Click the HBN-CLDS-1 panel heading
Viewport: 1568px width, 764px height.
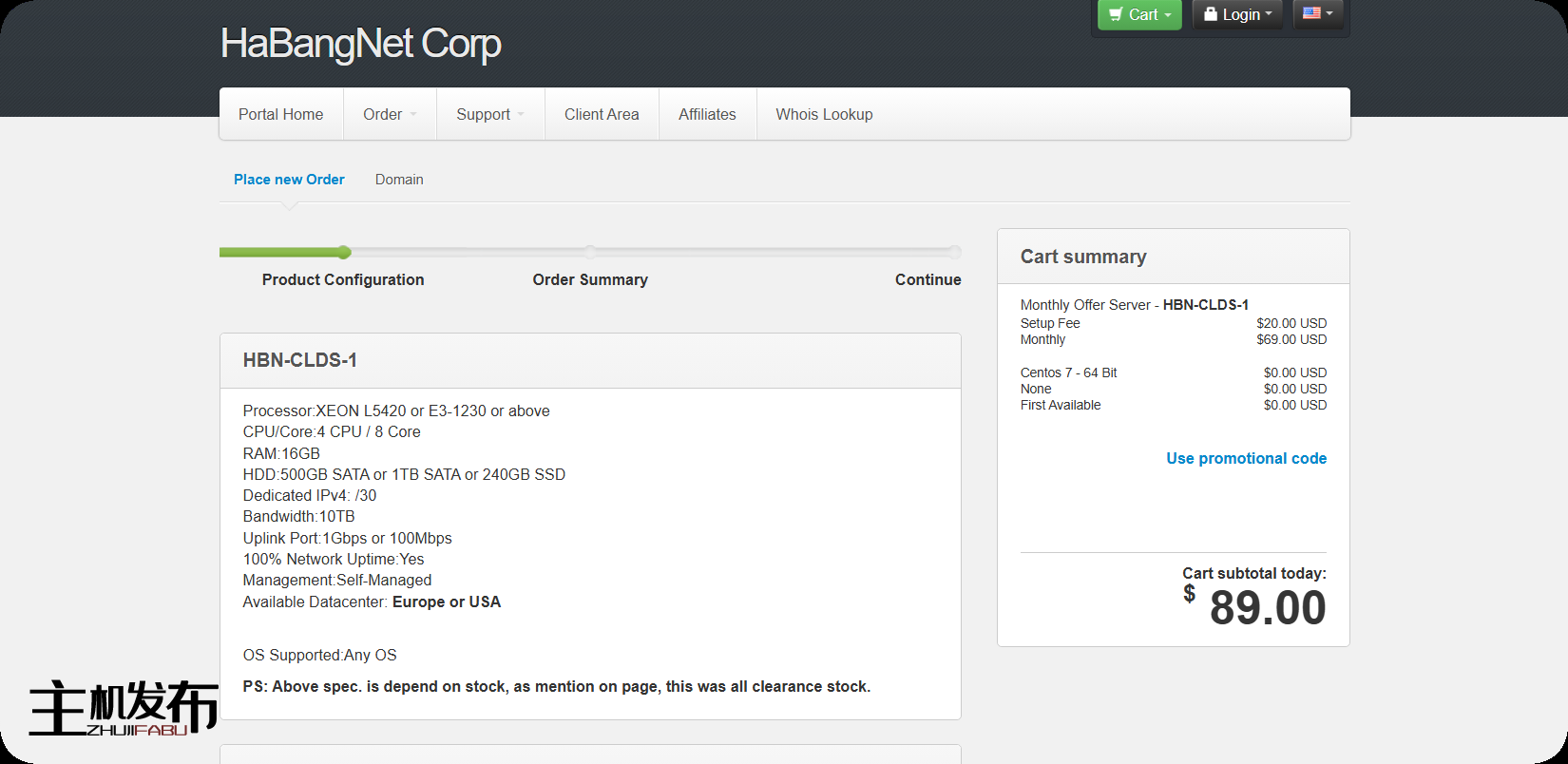pos(300,360)
